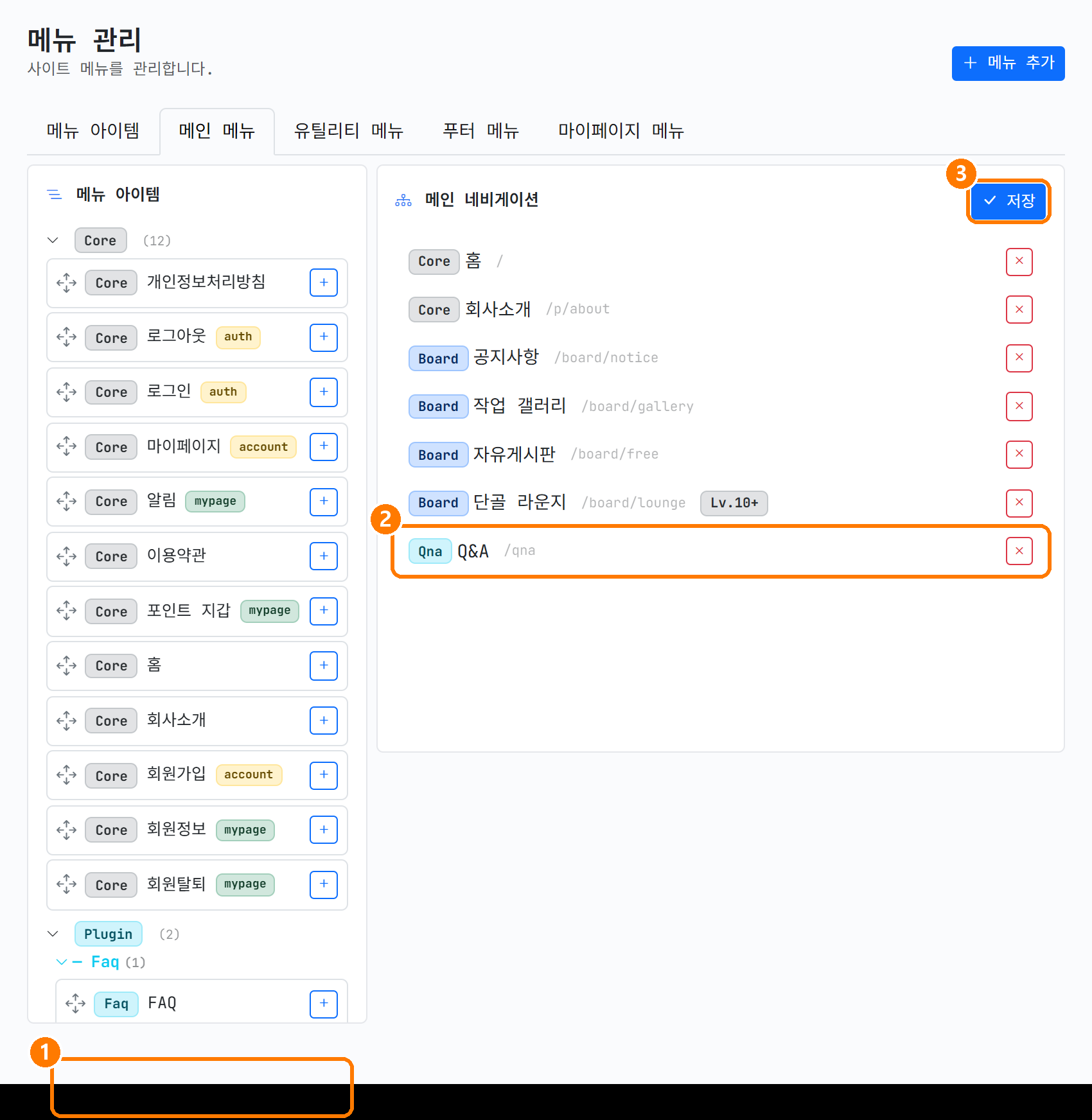This screenshot has height=1120, width=1092.
Task: Switch to 유틸리티 메뉴 tab
Action: tap(349, 131)
